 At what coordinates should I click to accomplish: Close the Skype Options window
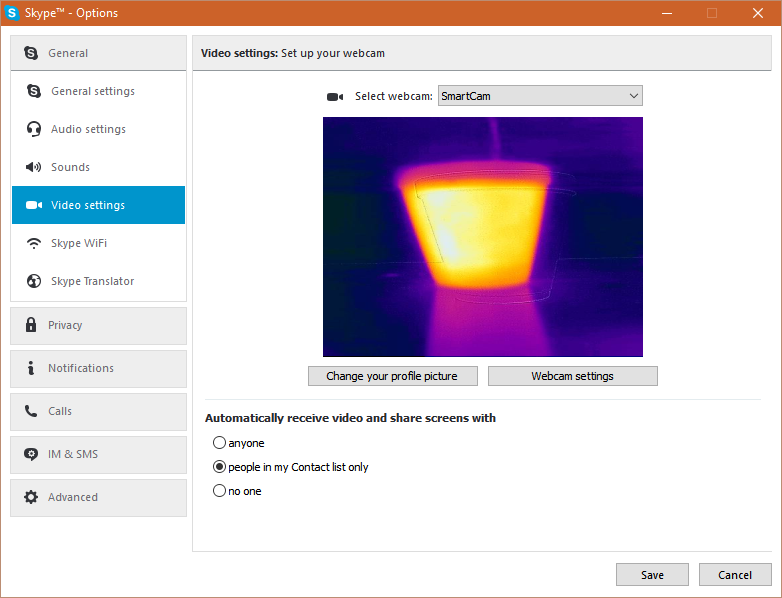tap(758, 13)
